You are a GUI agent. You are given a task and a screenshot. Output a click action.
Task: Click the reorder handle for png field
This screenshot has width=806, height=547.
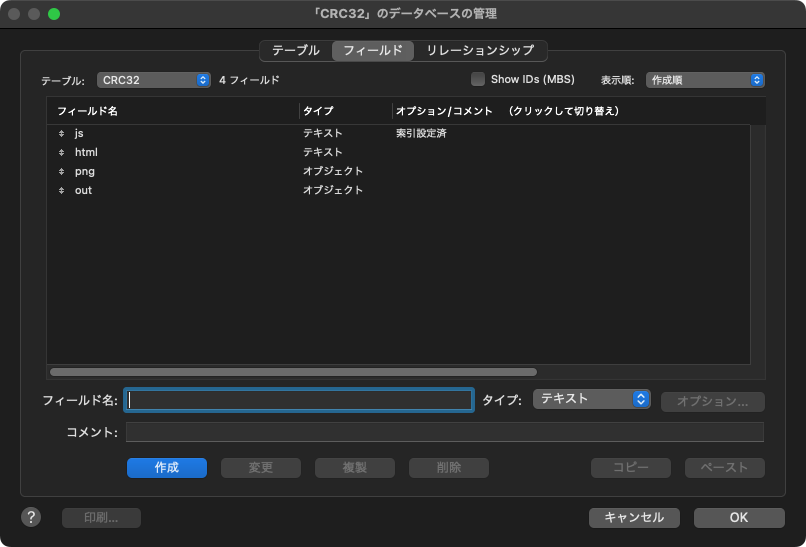click(61, 172)
